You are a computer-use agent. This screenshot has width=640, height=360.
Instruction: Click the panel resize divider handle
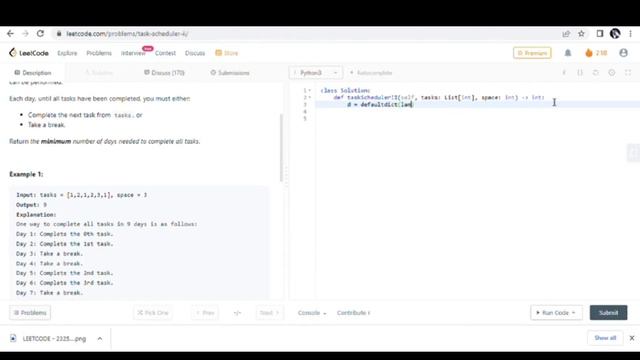click(286, 176)
